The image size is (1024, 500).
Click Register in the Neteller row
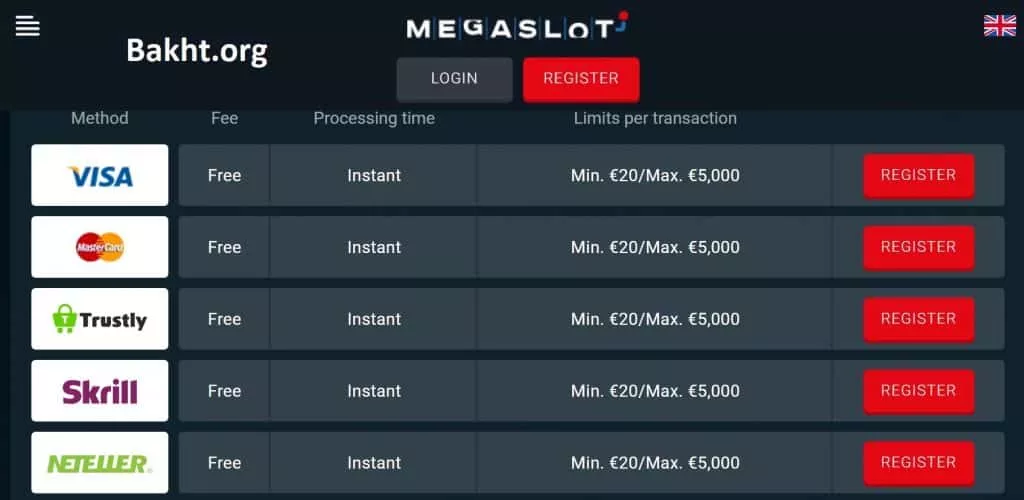coord(918,463)
